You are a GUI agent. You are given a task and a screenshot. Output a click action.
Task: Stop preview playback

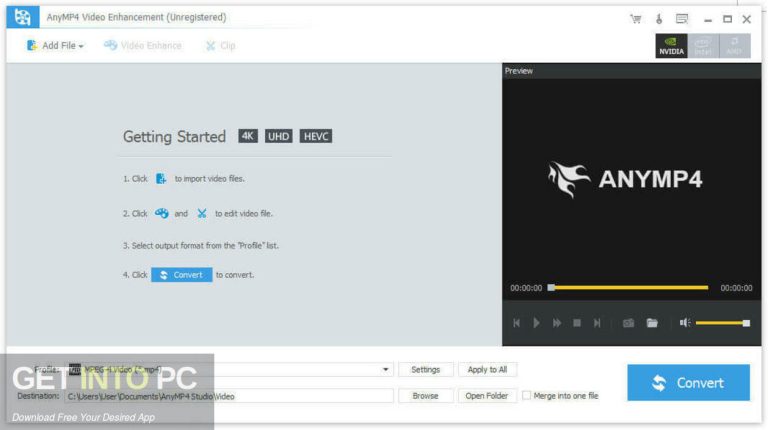click(577, 323)
